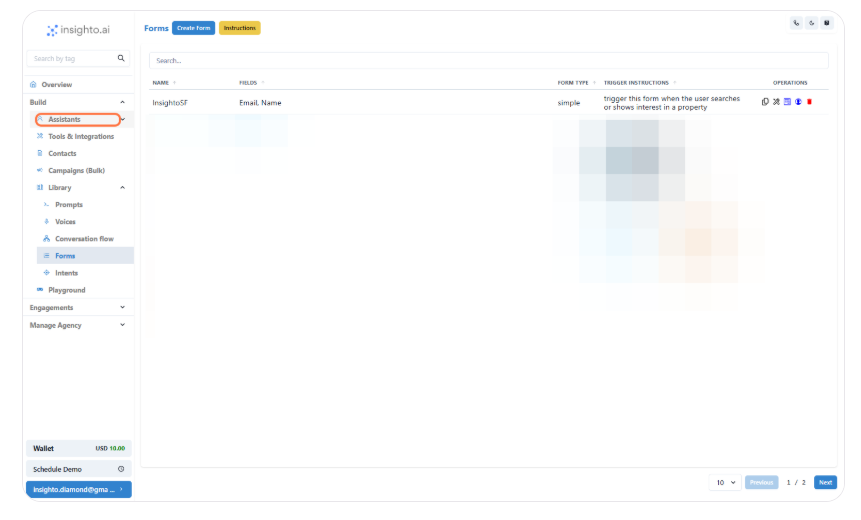Click the insighto.ai logo
Screen dimensions: 861x520
79,30
